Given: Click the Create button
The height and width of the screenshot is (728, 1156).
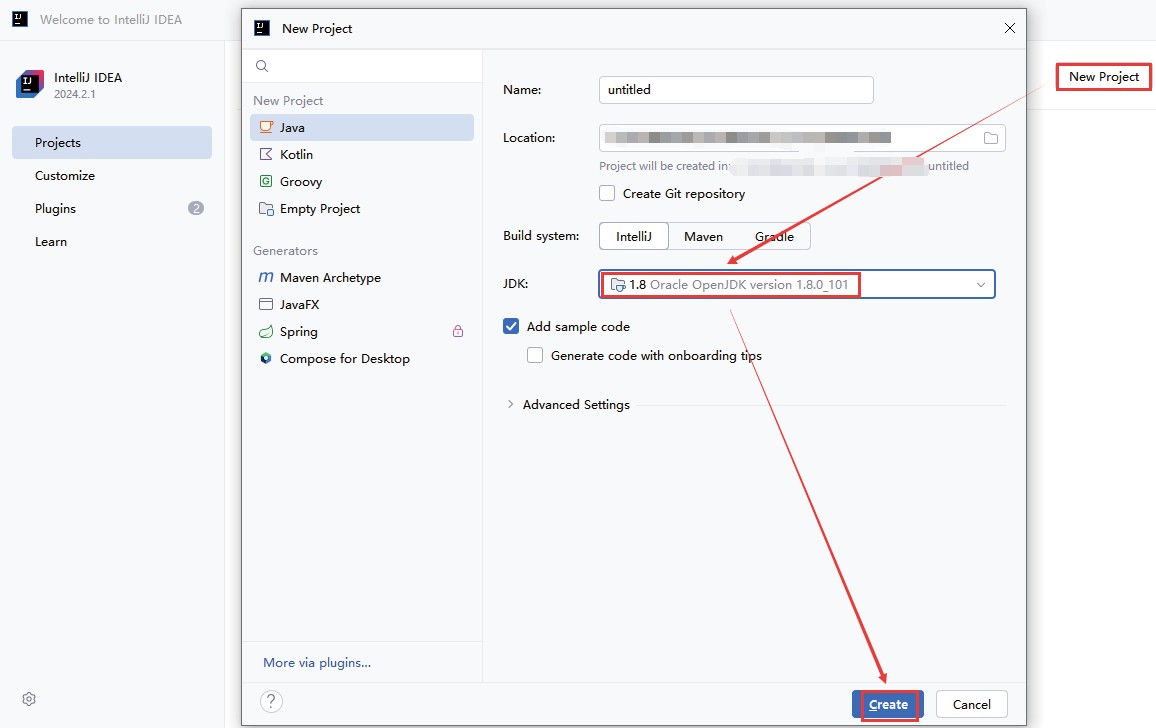Looking at the screenshot, I should click(888, 704).
